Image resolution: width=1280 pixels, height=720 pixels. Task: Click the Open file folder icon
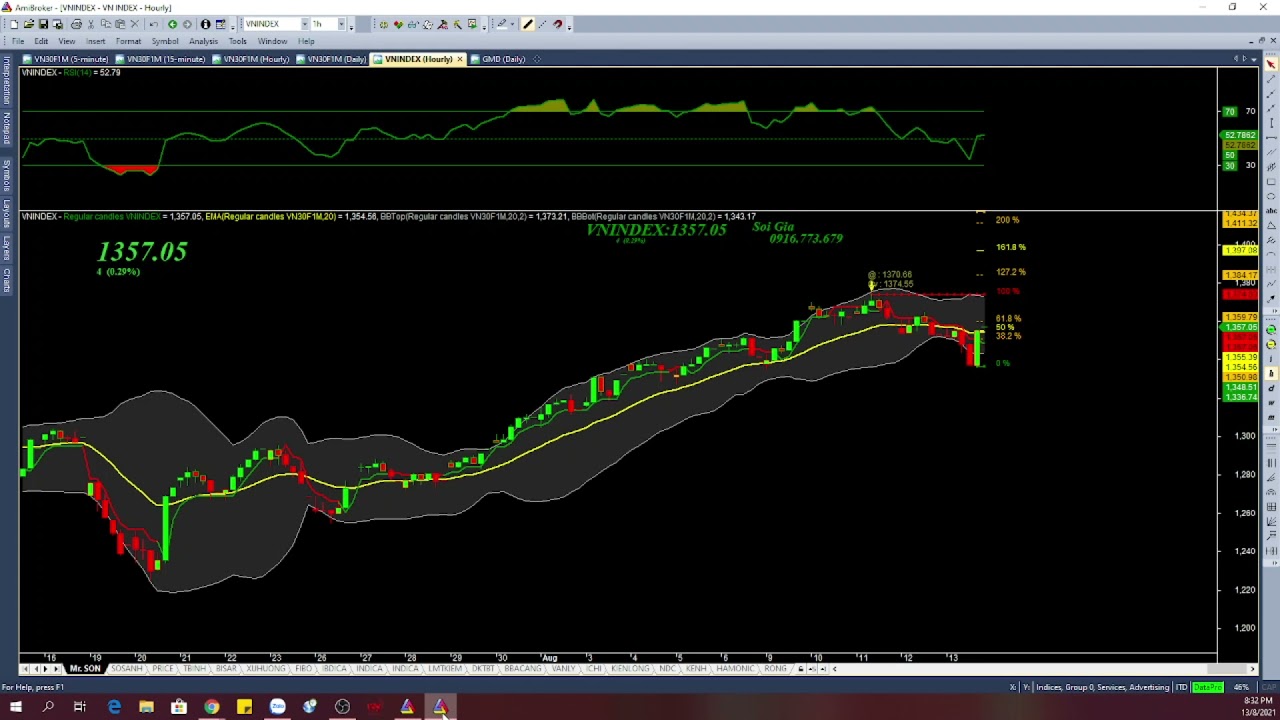click(x=28, y=24)
